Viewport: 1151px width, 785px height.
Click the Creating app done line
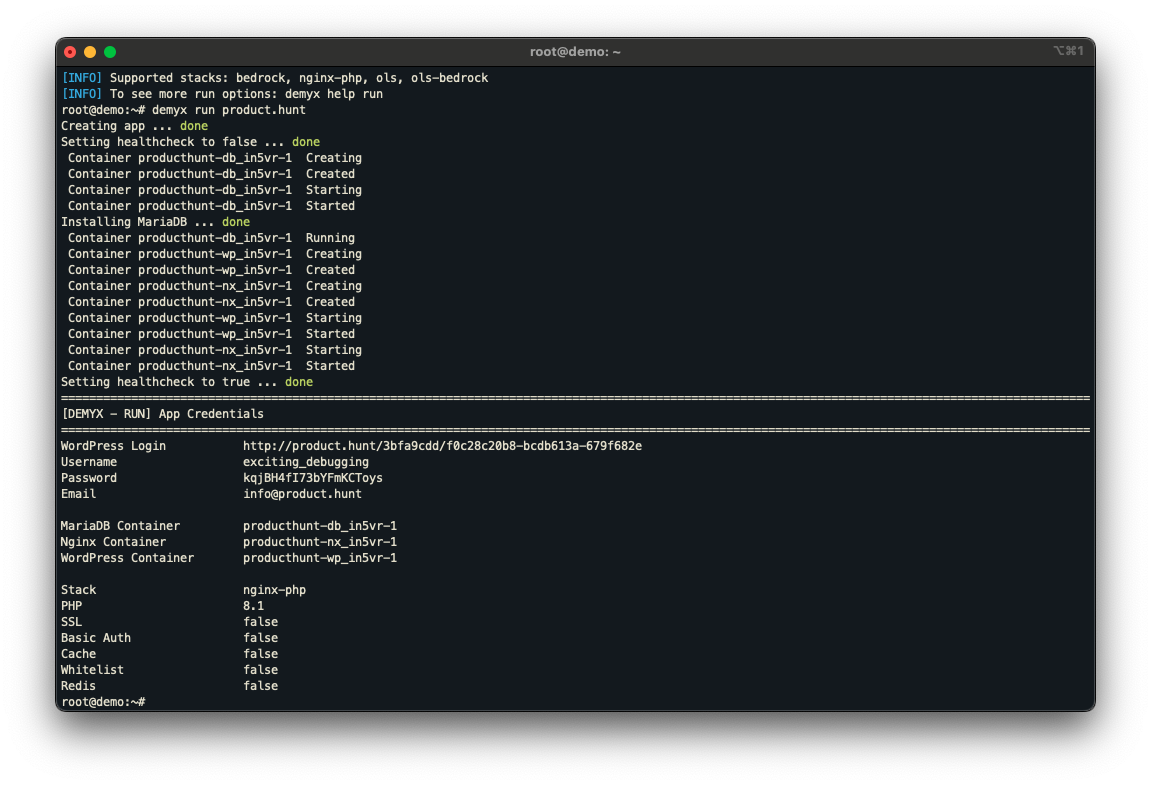coord(134,126)
